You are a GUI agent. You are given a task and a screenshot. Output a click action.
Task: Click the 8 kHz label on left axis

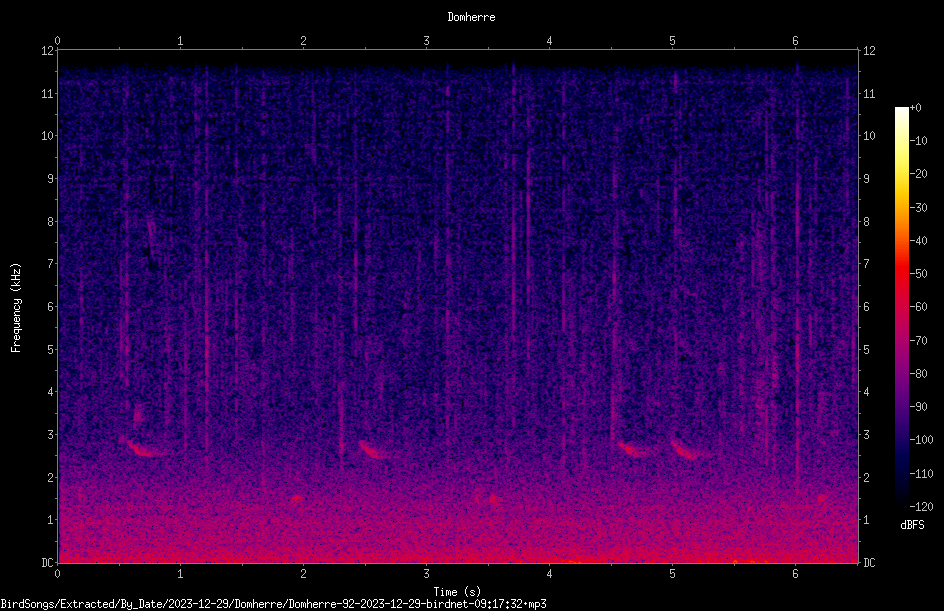pyautogui.click(x=48, y=221)
